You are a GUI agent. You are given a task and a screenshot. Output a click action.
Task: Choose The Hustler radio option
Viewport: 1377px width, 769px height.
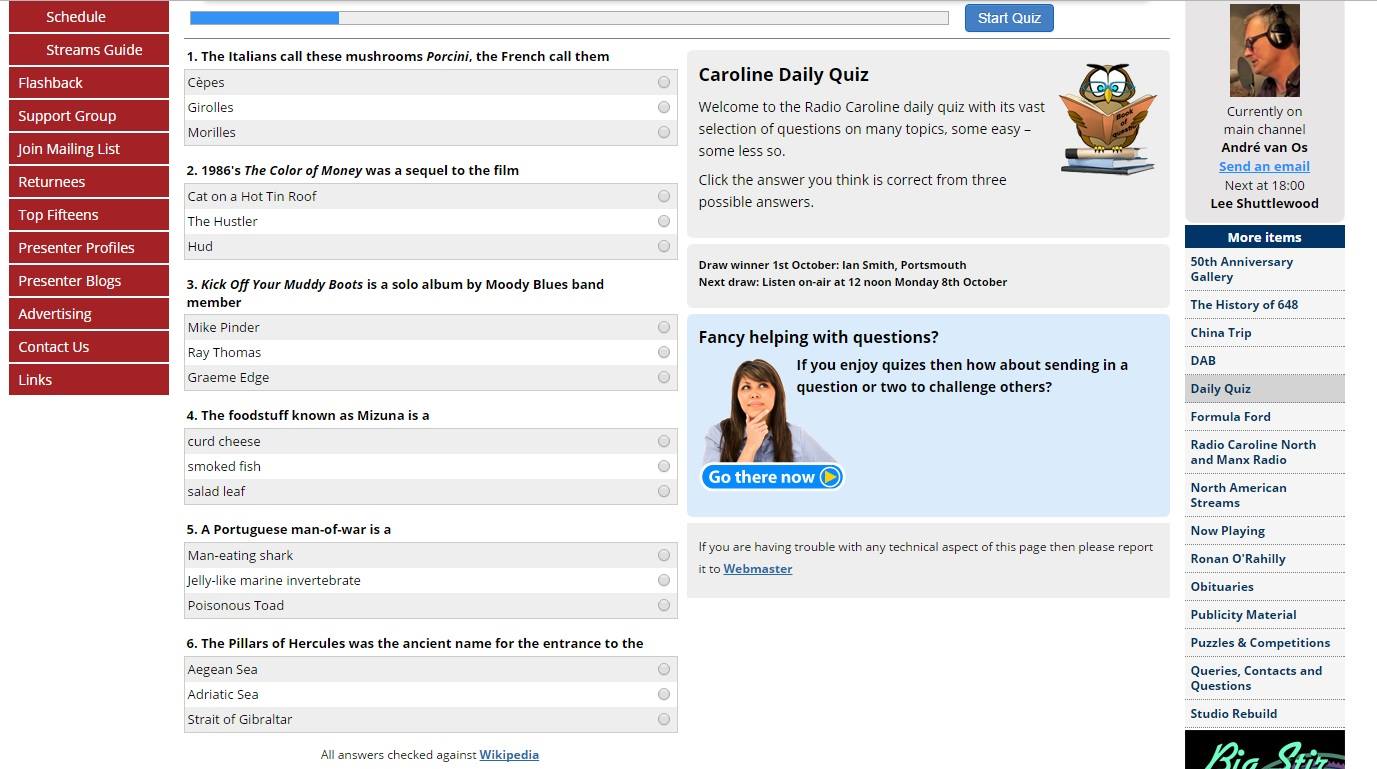click(664, 221)
